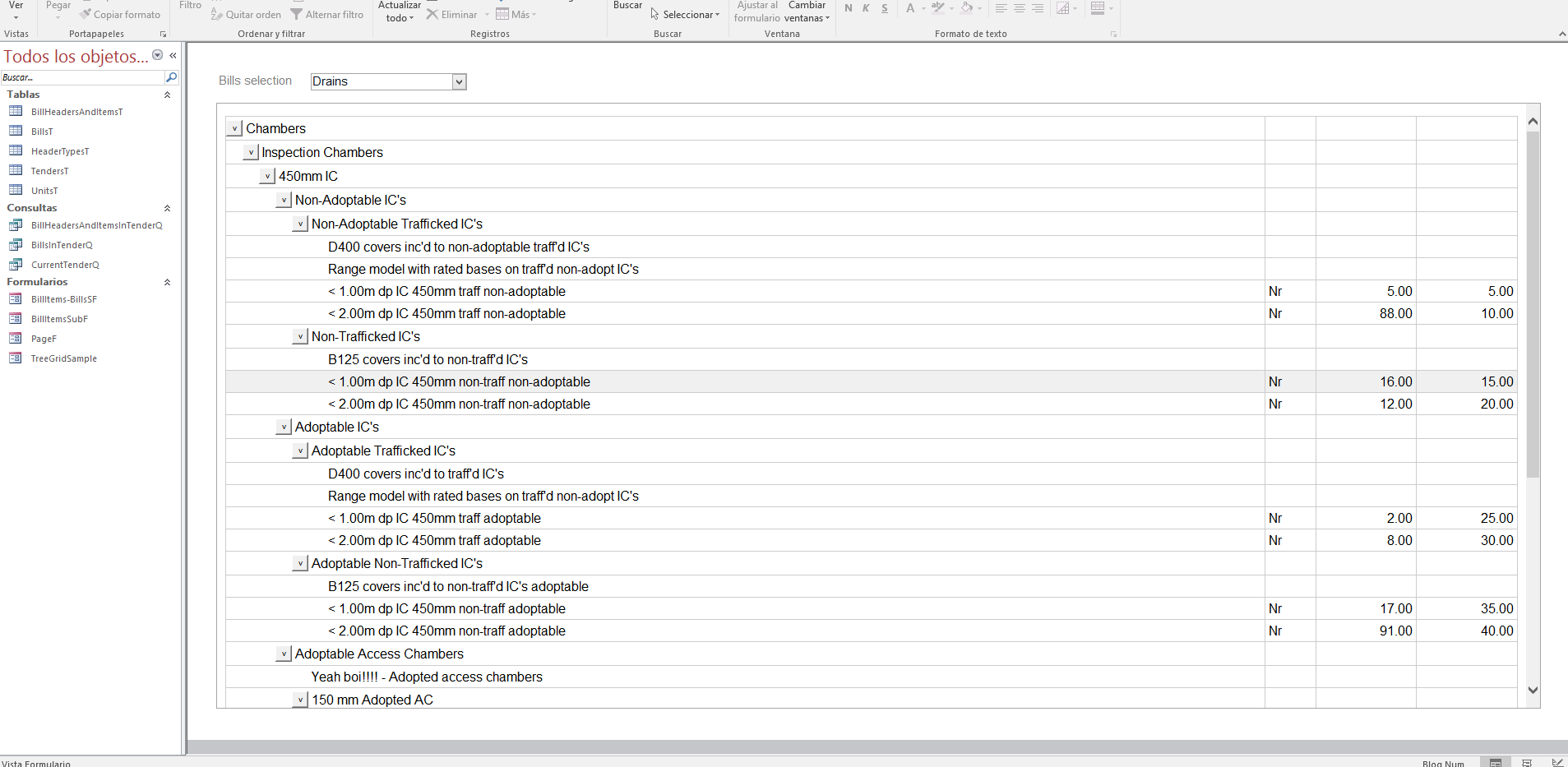The image size is (1568, 767).
Task: Collapse Adoptable Trafficked IC's node
Action: tap(300, 451)
